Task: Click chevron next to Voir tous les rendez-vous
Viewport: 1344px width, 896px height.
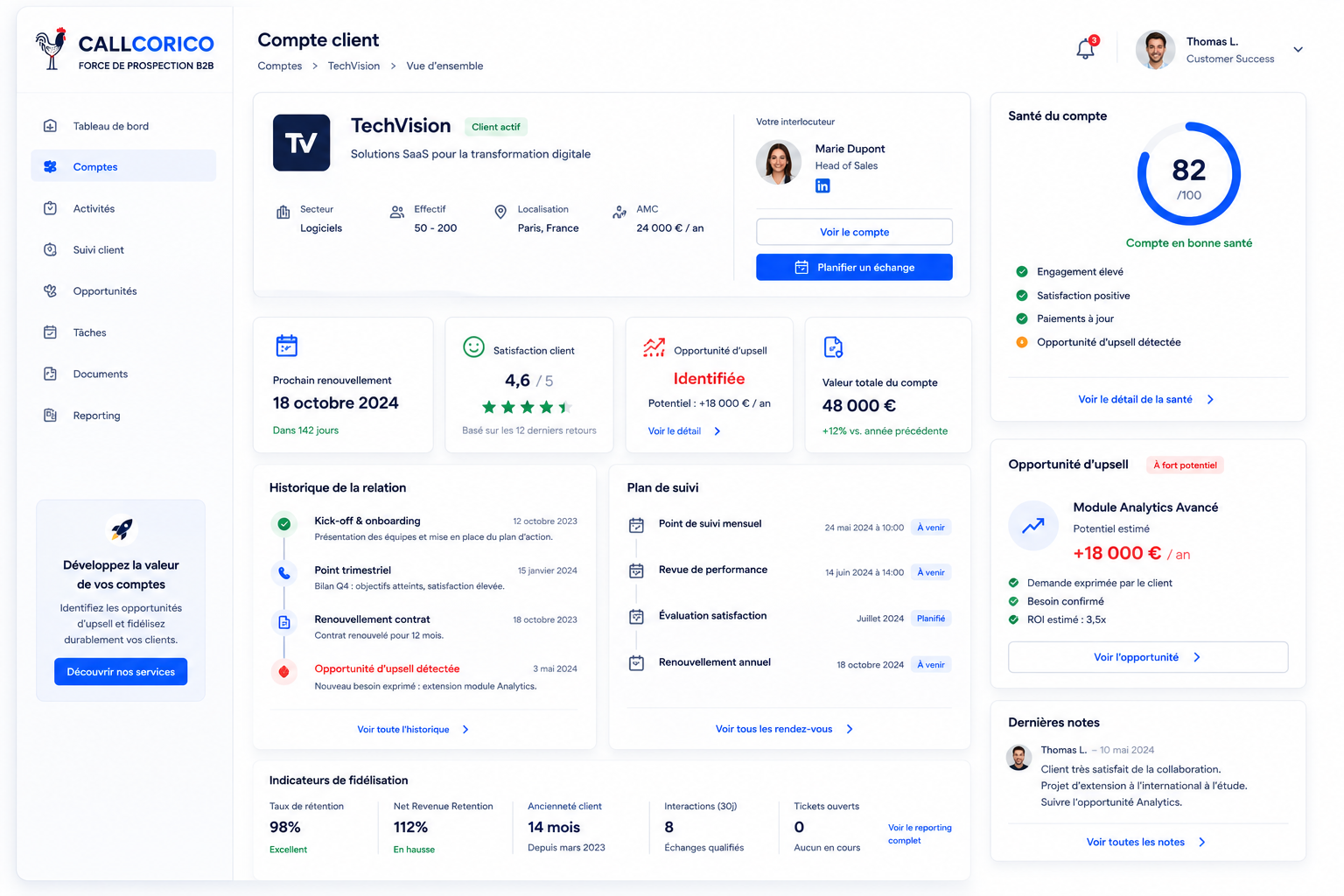Action: [850, 729]
